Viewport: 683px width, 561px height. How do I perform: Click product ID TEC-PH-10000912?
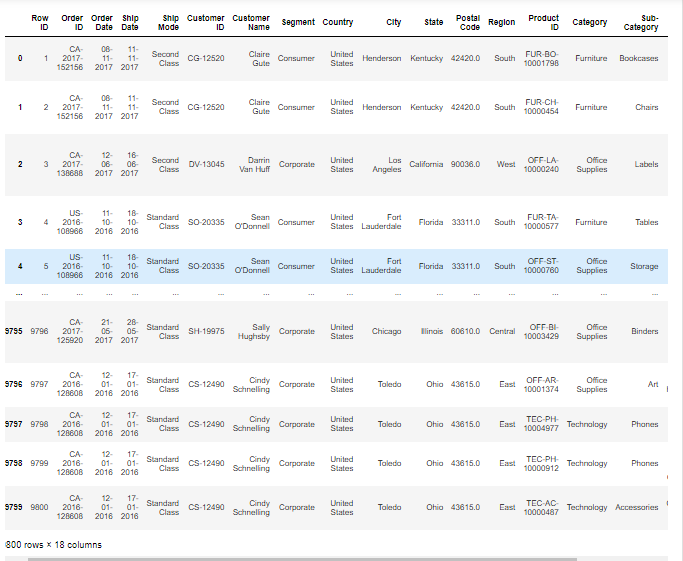point(541,463)
